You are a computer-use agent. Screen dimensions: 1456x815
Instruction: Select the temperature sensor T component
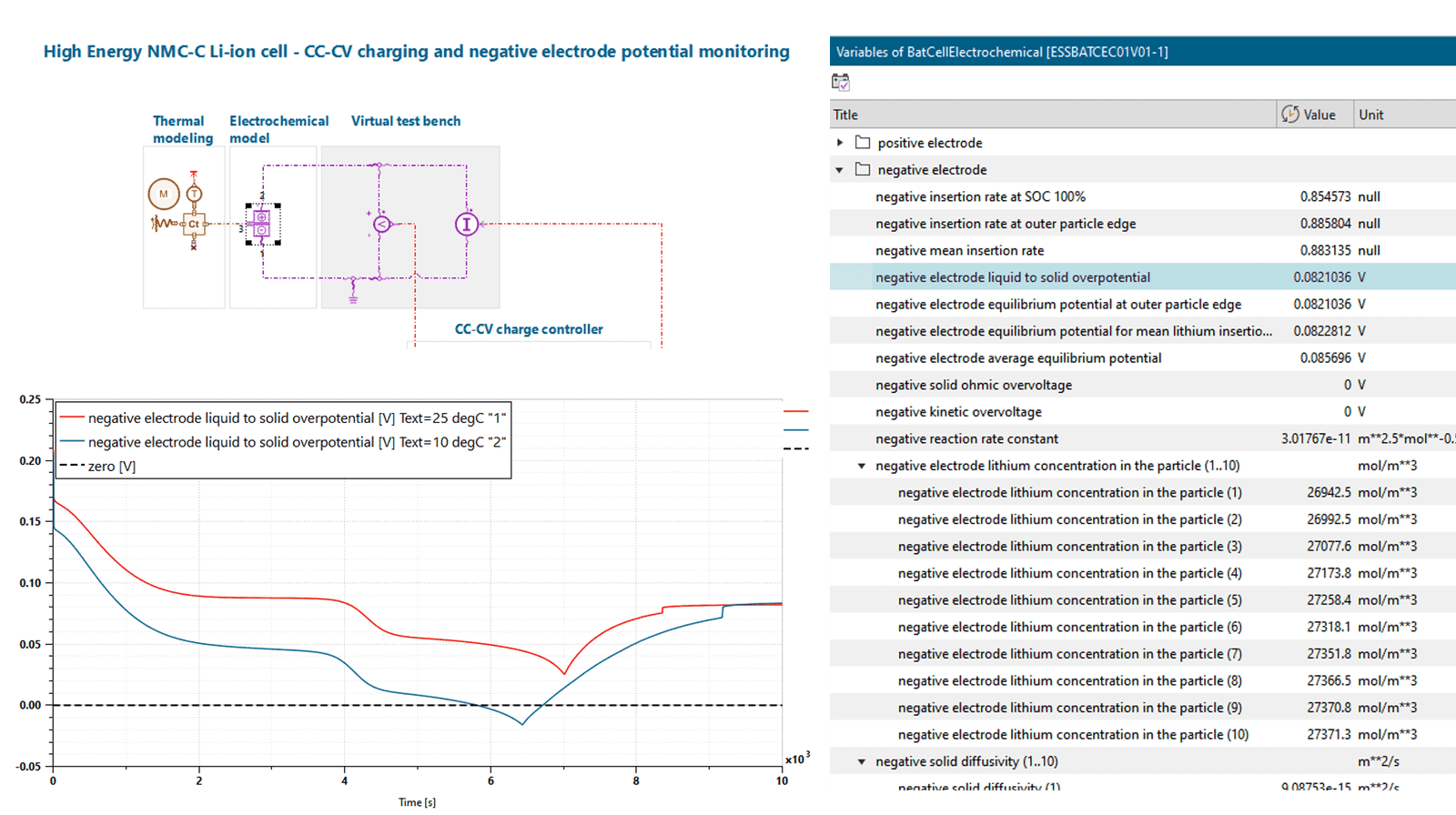pyautogui.click(x=194, y=194)
